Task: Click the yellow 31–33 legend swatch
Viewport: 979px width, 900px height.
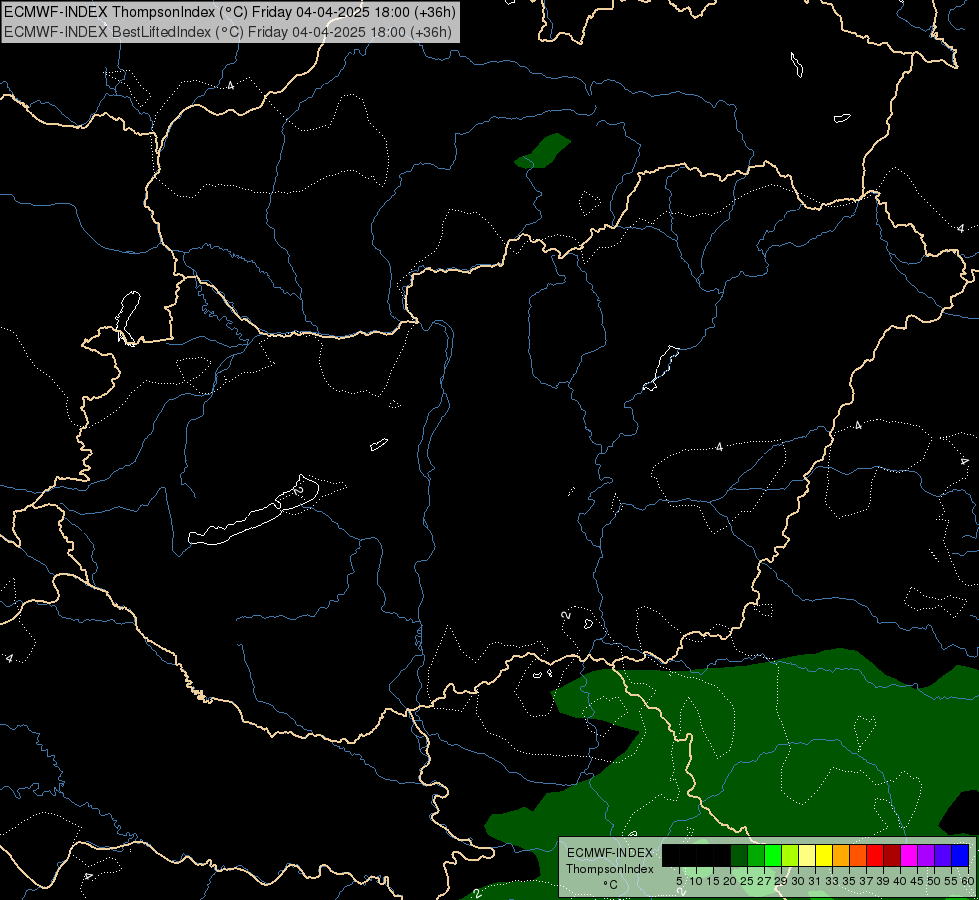Action: 824,855
